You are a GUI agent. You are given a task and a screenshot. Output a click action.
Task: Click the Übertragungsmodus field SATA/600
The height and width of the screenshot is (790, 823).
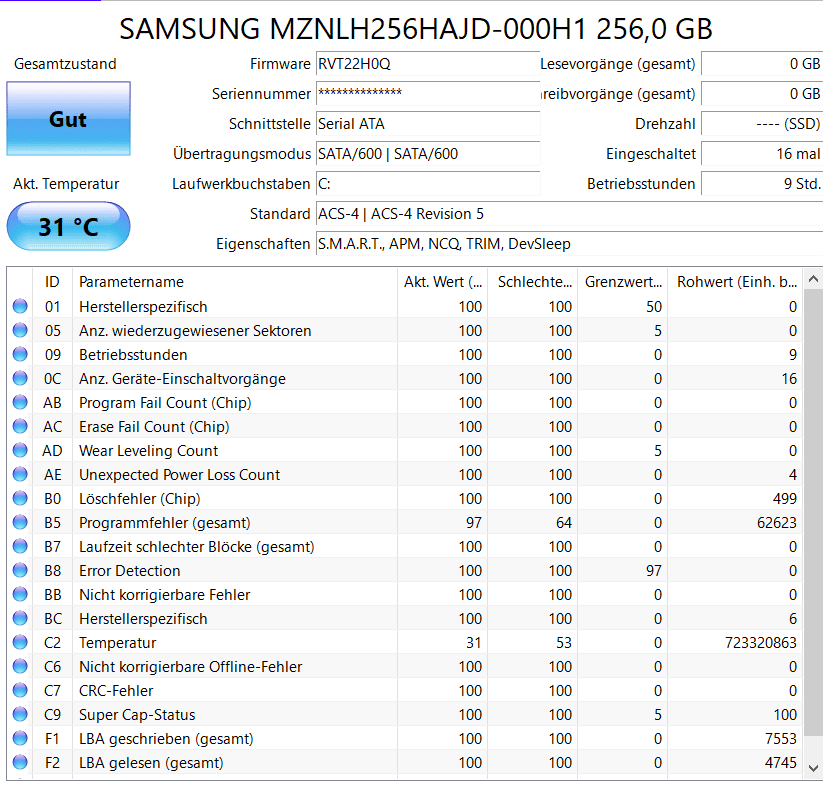click(x=428, y=154)
